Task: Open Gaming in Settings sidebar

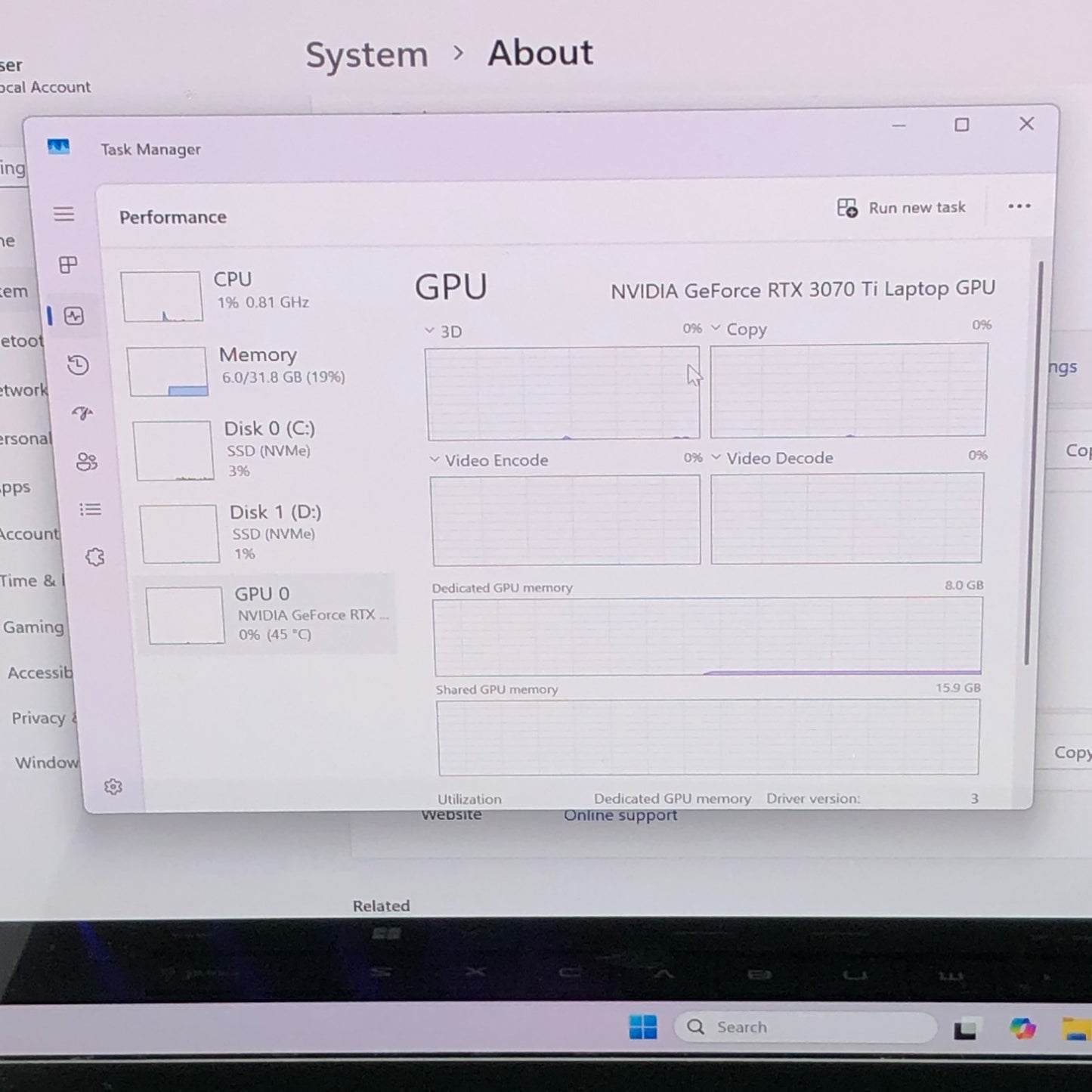Action: click(x=32, y=627)
